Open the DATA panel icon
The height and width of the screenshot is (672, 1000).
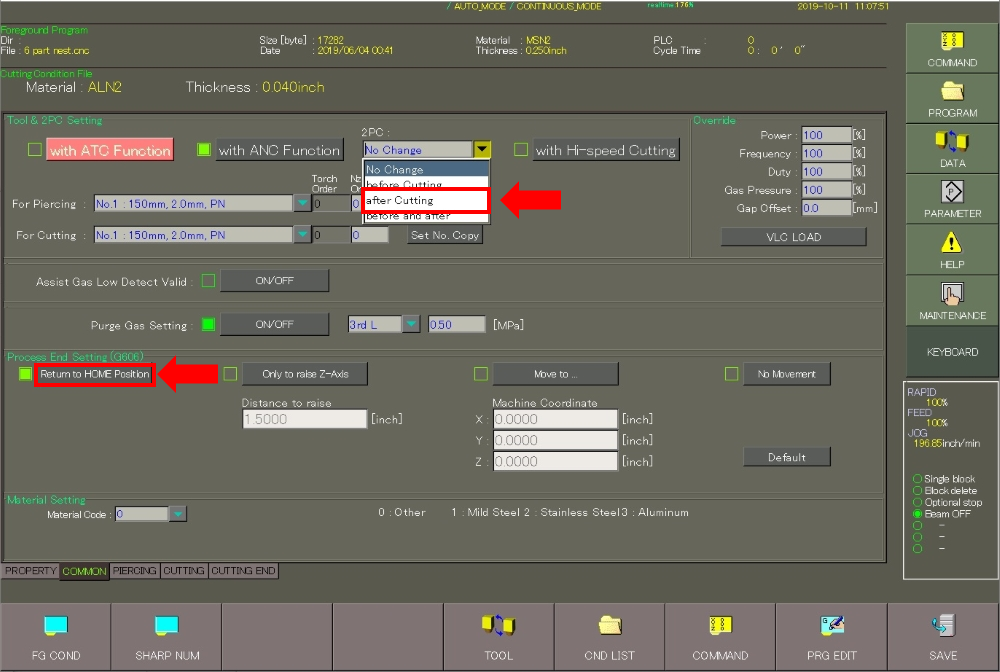pyautogui.click(x=951, y=142)
